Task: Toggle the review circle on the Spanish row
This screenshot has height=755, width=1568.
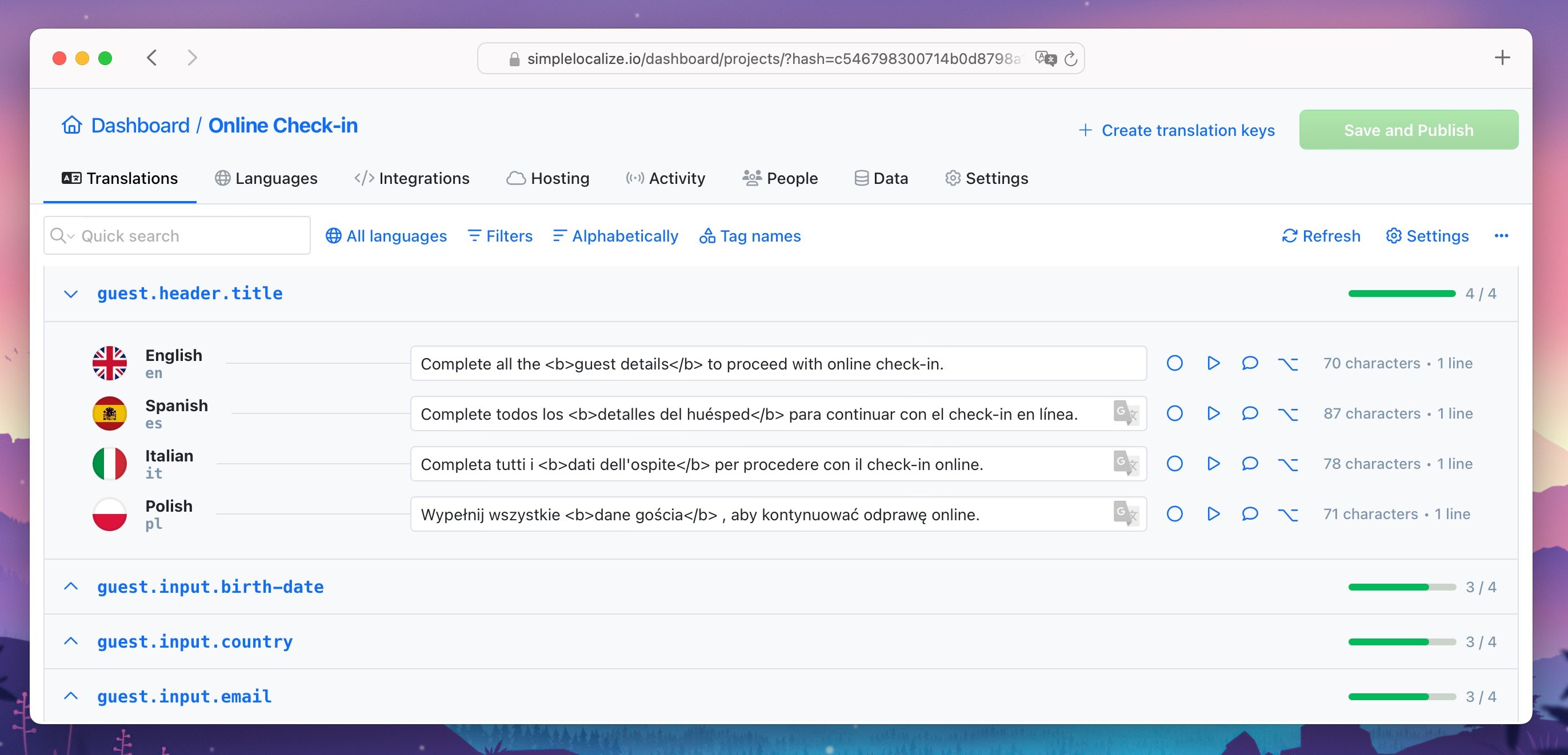Action: (1175, 413)
